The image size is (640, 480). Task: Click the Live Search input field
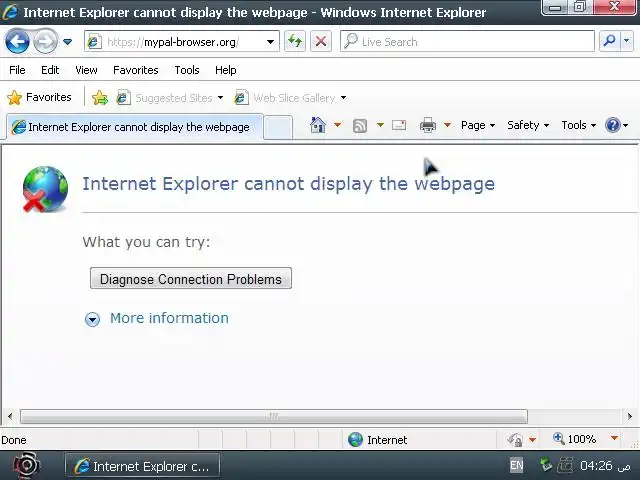tap(467, 41)
